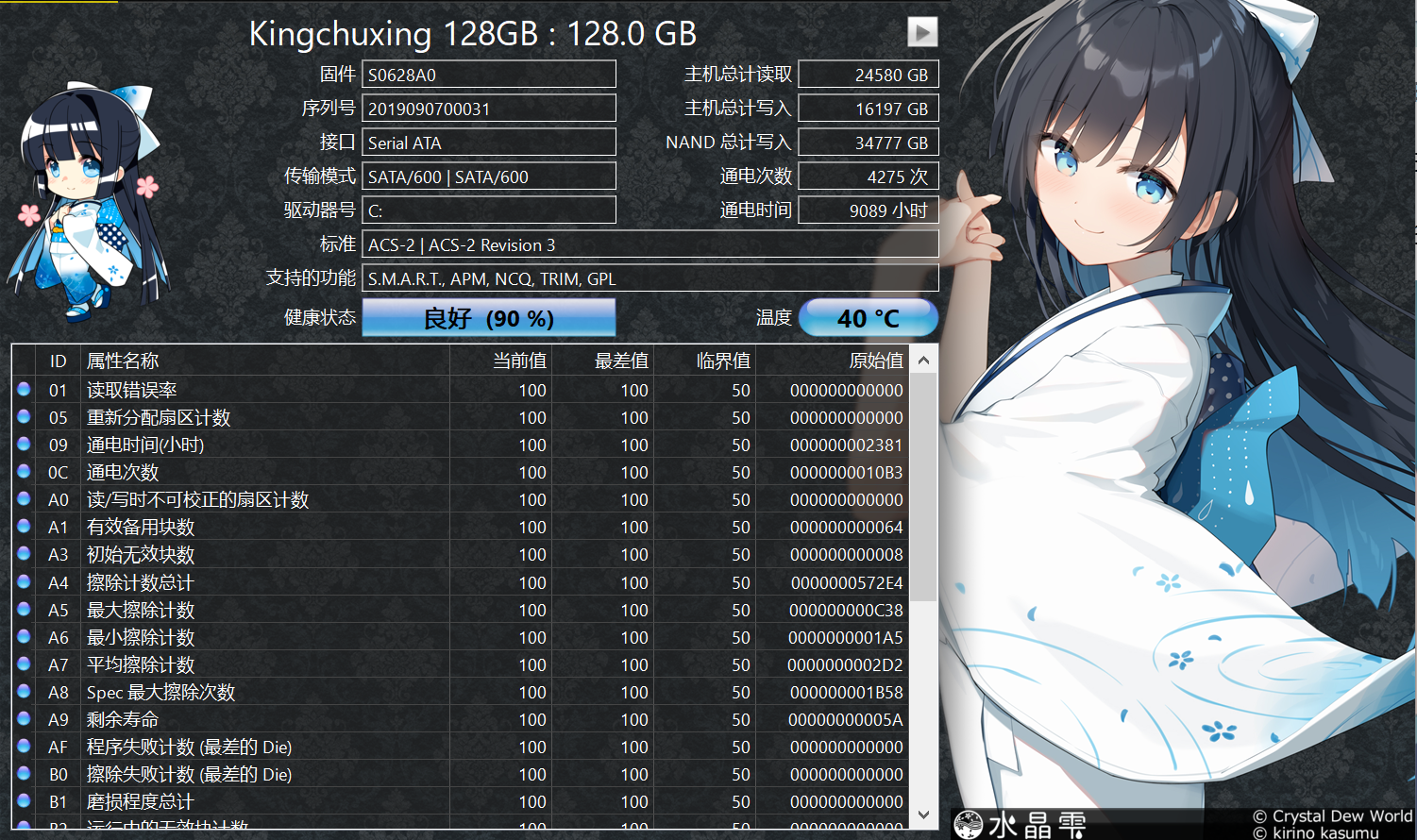This screenshot has height=840, width=1417.
Task: Click status orb for 有效备用块数 row
Action: click(x=25, y=526)
